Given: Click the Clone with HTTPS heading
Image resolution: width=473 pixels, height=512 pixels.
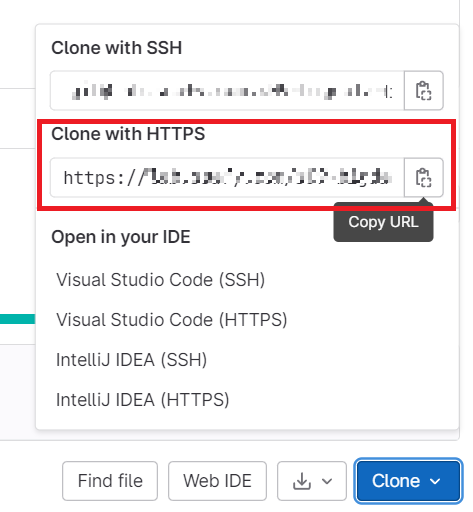Looking at the screenshot, I should 128,134.
